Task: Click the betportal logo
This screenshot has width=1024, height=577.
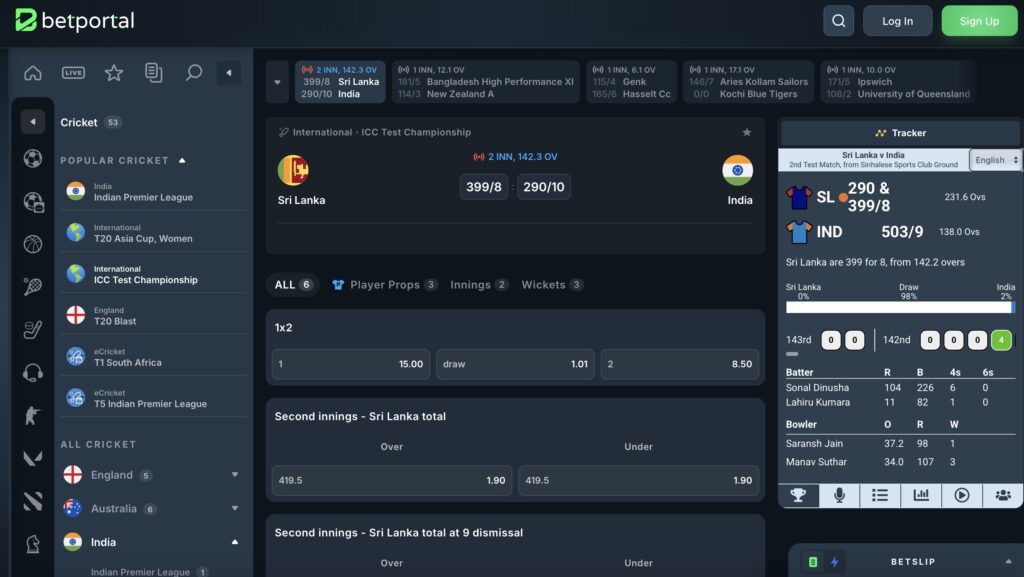Action: 74,21
